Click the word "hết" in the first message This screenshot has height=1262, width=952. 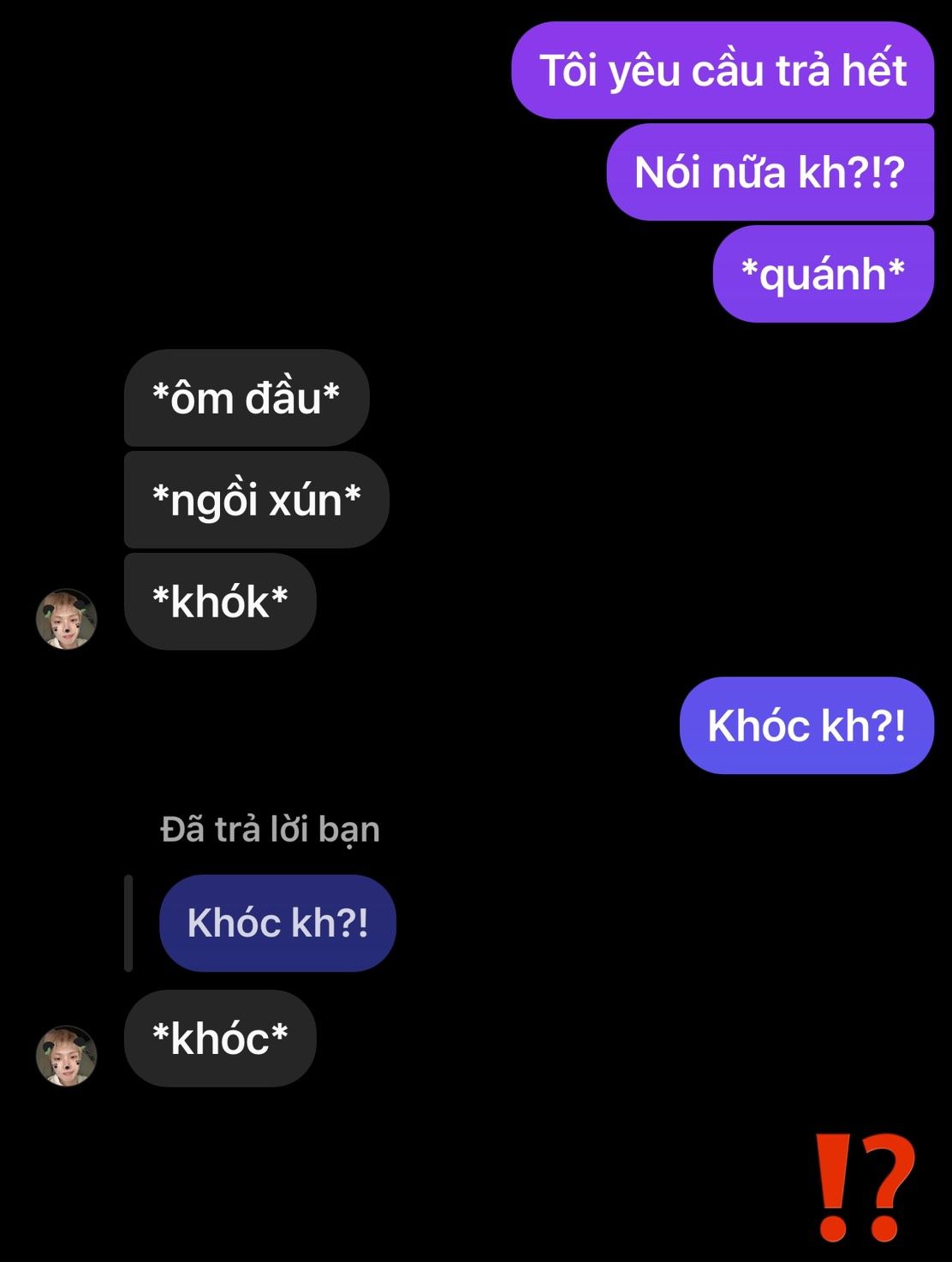[873, 70]
